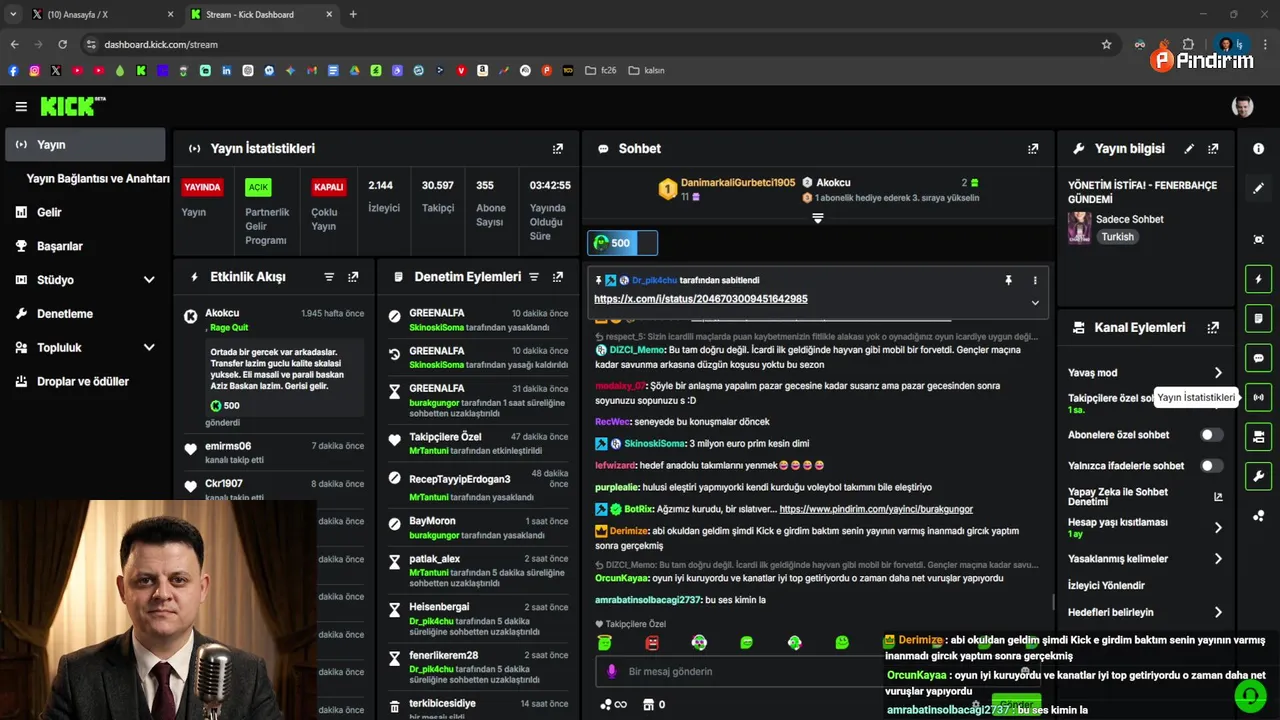Toggle chat bubble icon in right sidebar

point(1258,358)
